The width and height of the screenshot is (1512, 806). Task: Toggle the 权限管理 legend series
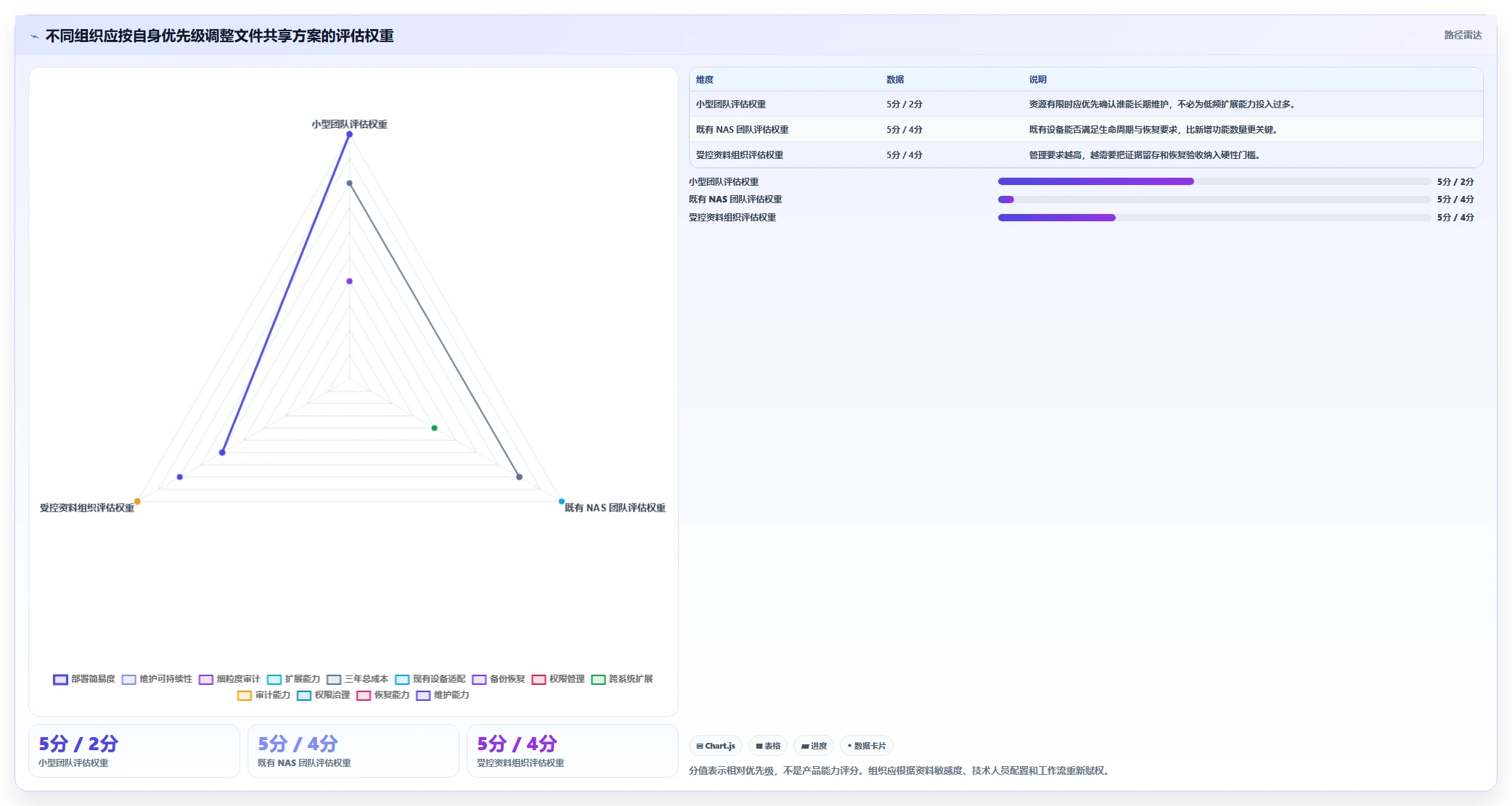pos(557,679)
